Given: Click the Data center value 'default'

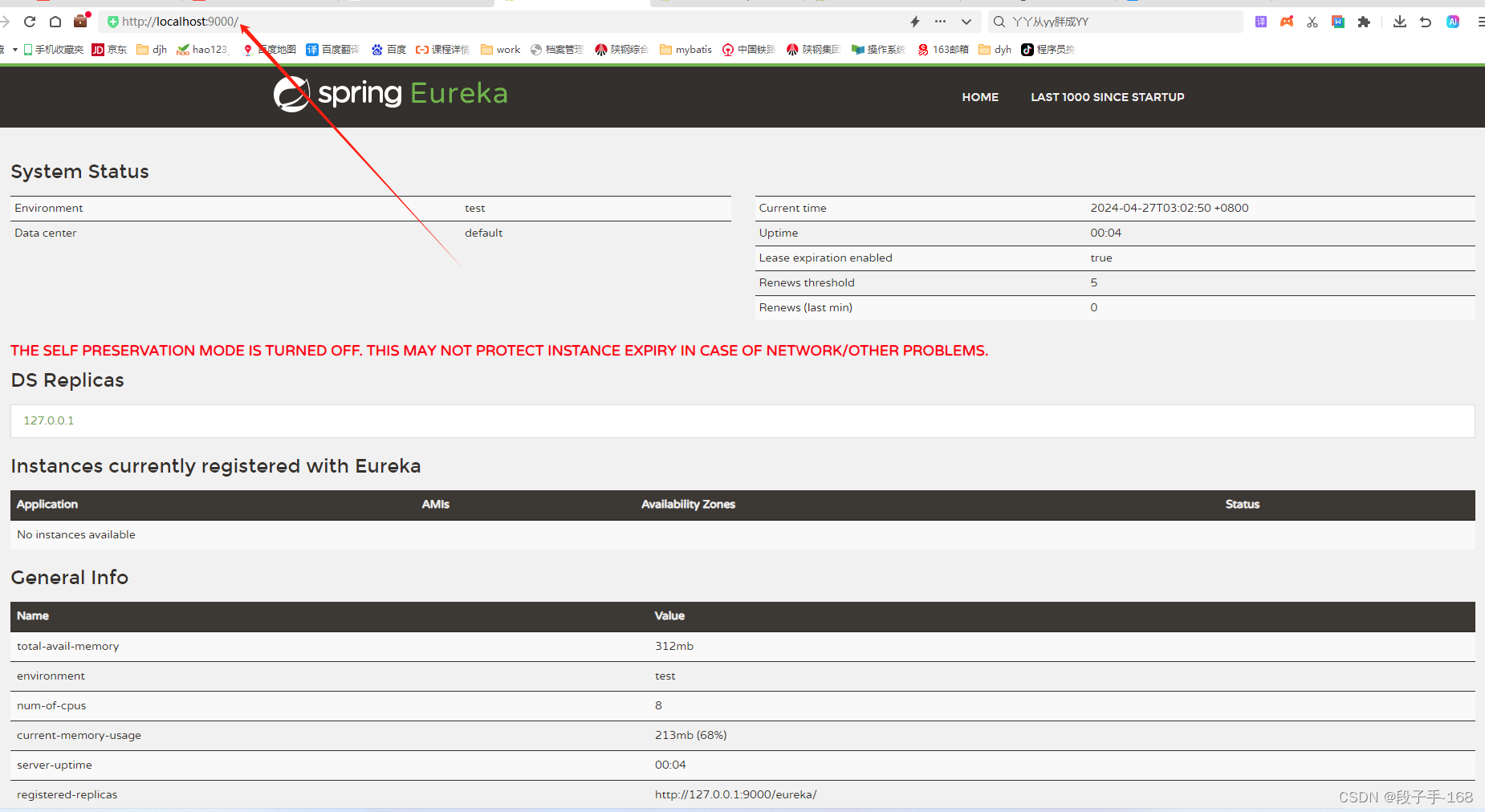Looking at the screenshot, I should (484, 233).
